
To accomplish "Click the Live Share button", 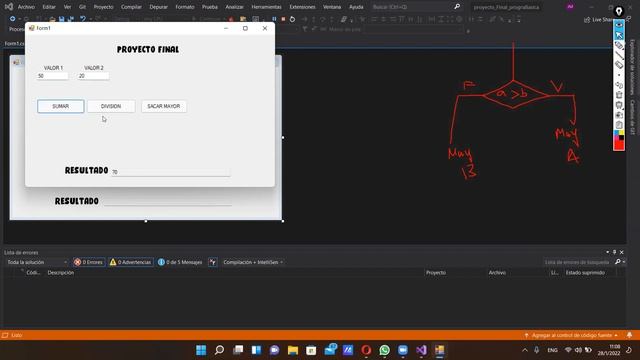I will click(x=598, y=19).
